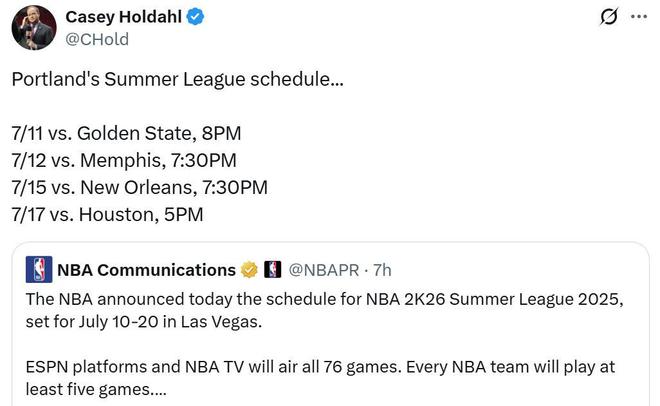Click the blue verified badge

click(x=195, y=17)
